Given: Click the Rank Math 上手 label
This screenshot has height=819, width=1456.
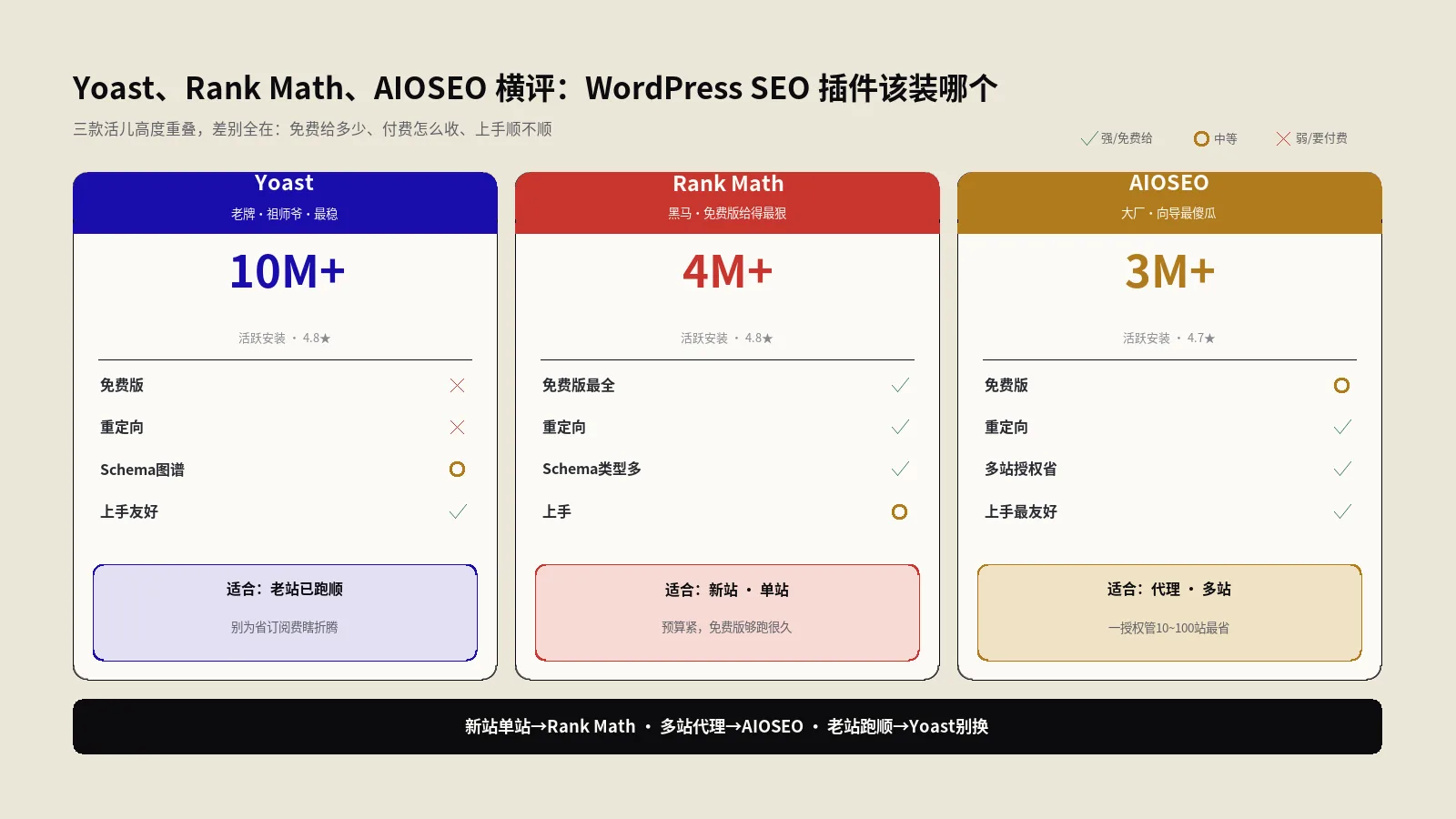Looking at the screenshot, I should click(557, 511).
